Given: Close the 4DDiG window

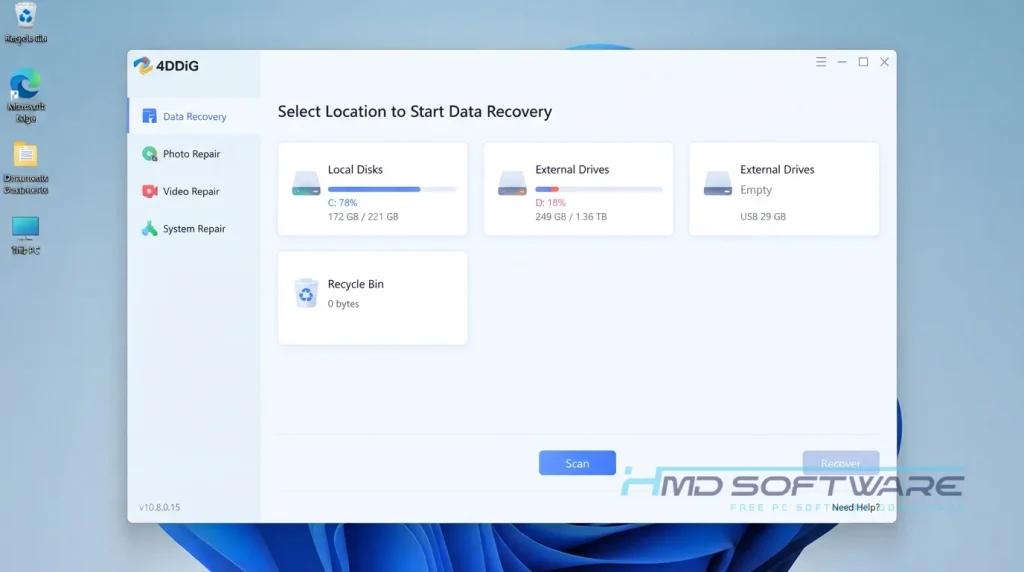Looking at the screenshot, I should [884, 61].
